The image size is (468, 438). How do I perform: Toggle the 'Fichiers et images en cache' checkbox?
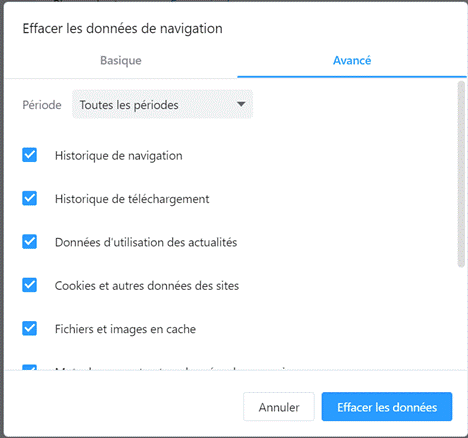point(30,329)
